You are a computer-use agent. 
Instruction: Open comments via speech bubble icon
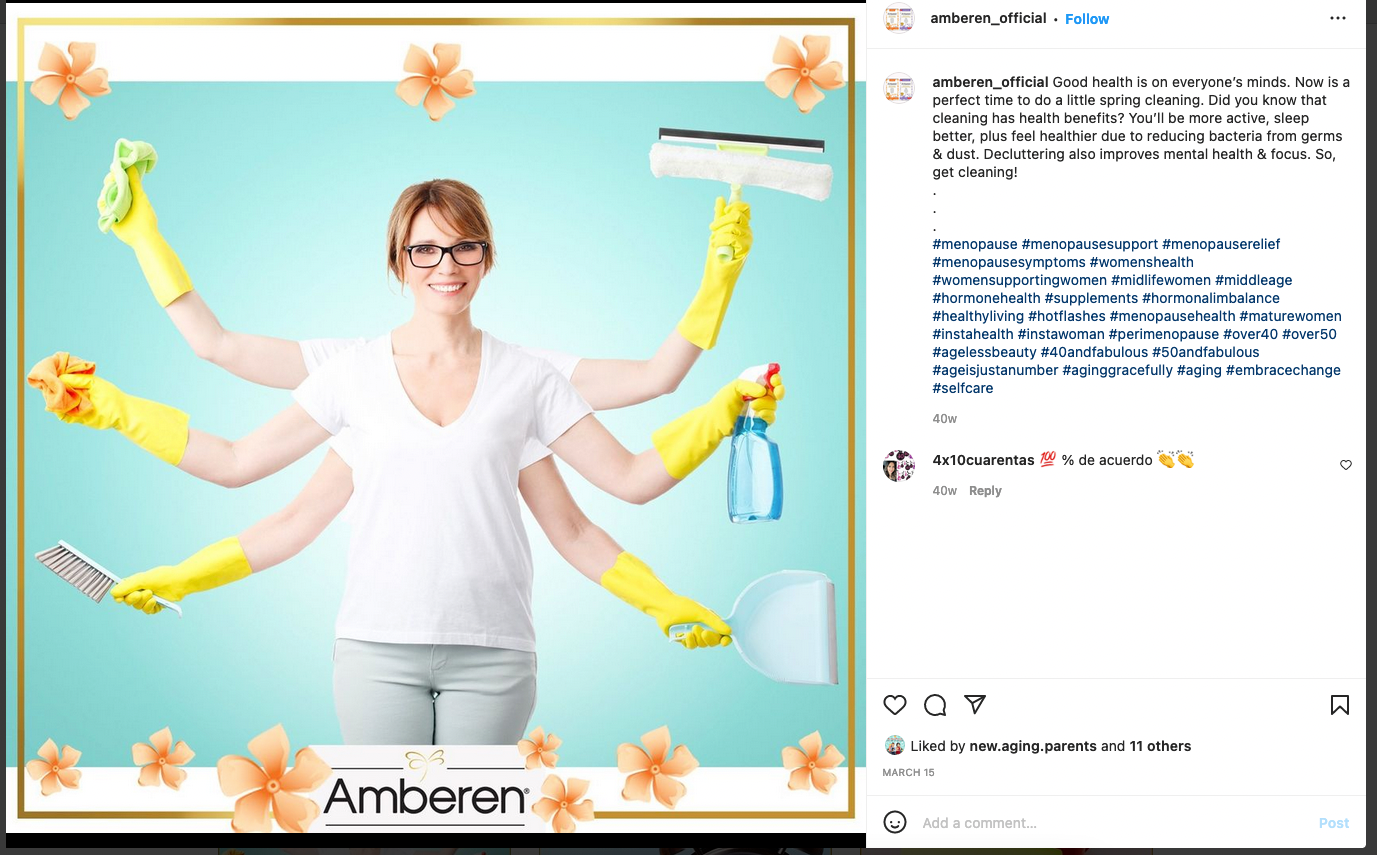(x=935, y=705)
